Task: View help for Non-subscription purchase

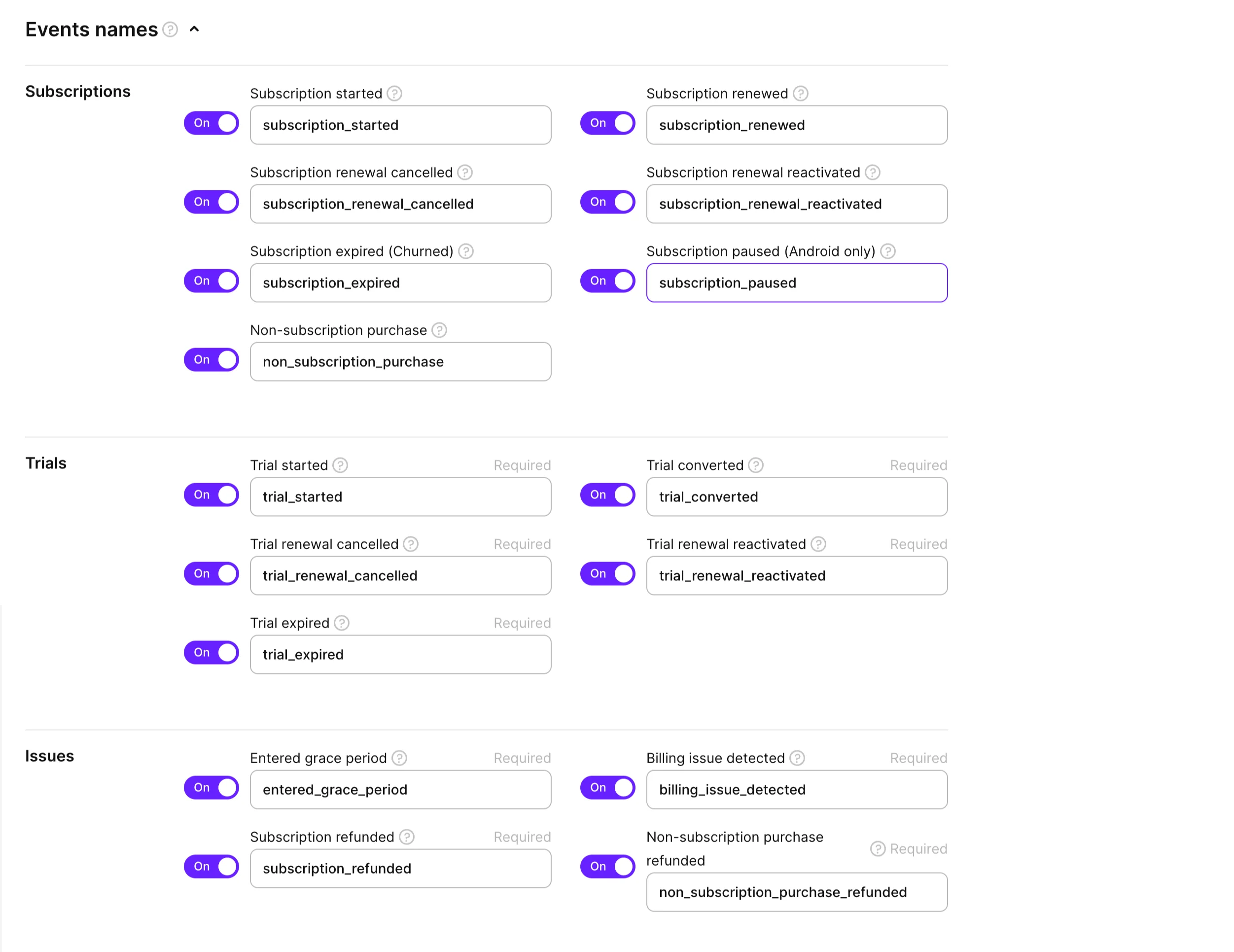Action: 440,330
